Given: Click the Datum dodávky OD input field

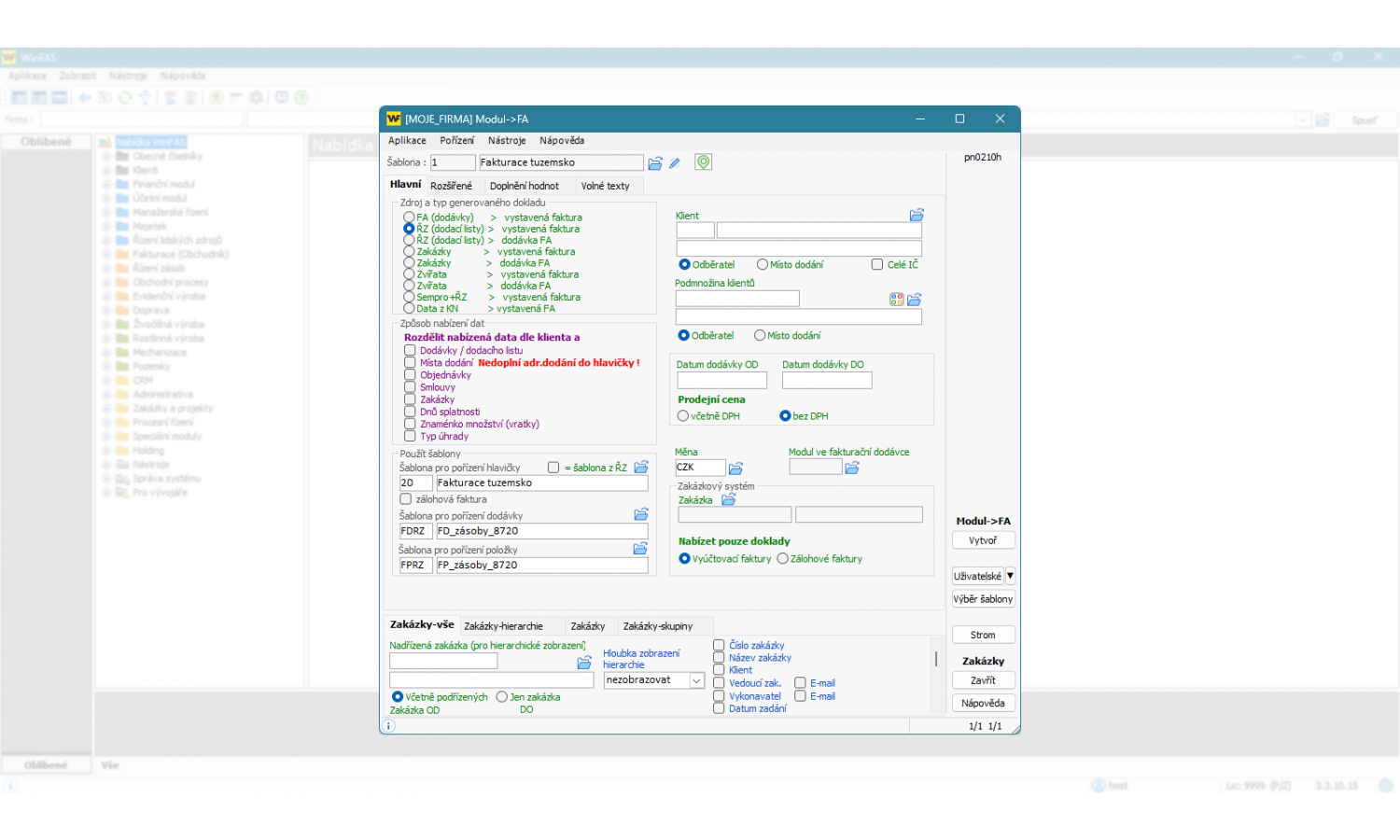Looking at the screenshot, I should click(x=721, y=381).
